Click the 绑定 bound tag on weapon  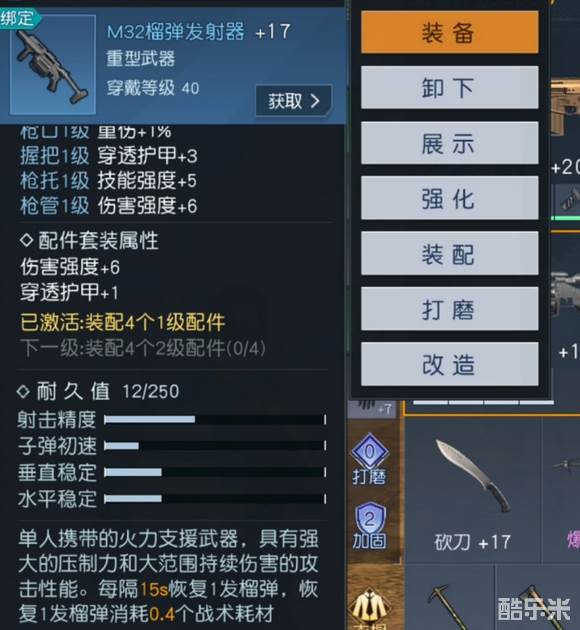tap(18, 18)
